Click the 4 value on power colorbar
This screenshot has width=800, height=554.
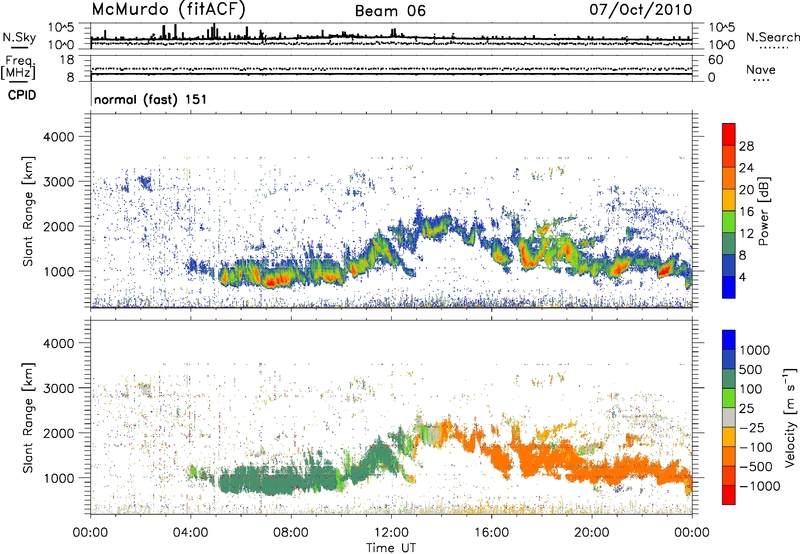click(743, 277)
